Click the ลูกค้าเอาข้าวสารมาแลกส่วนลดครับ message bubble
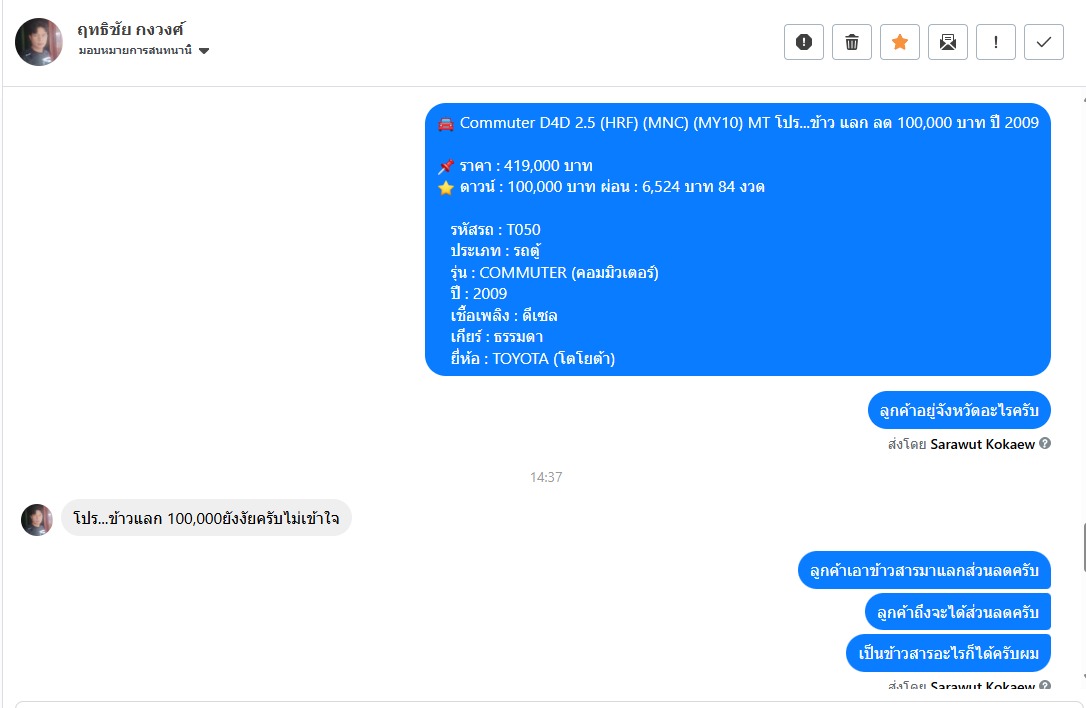This screenshot has width=1086, height=708. pyautogui.click(x=924, y=570)
